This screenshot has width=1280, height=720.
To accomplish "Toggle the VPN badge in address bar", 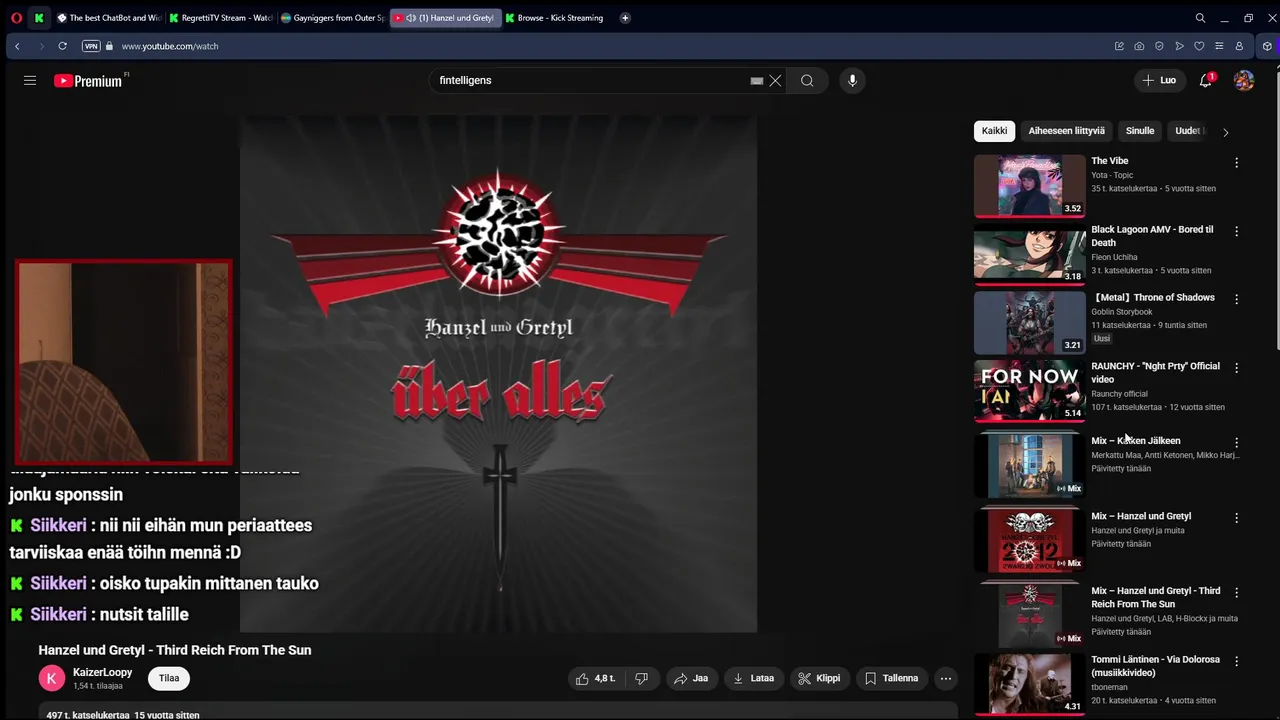I will click(x=91, y=46).
